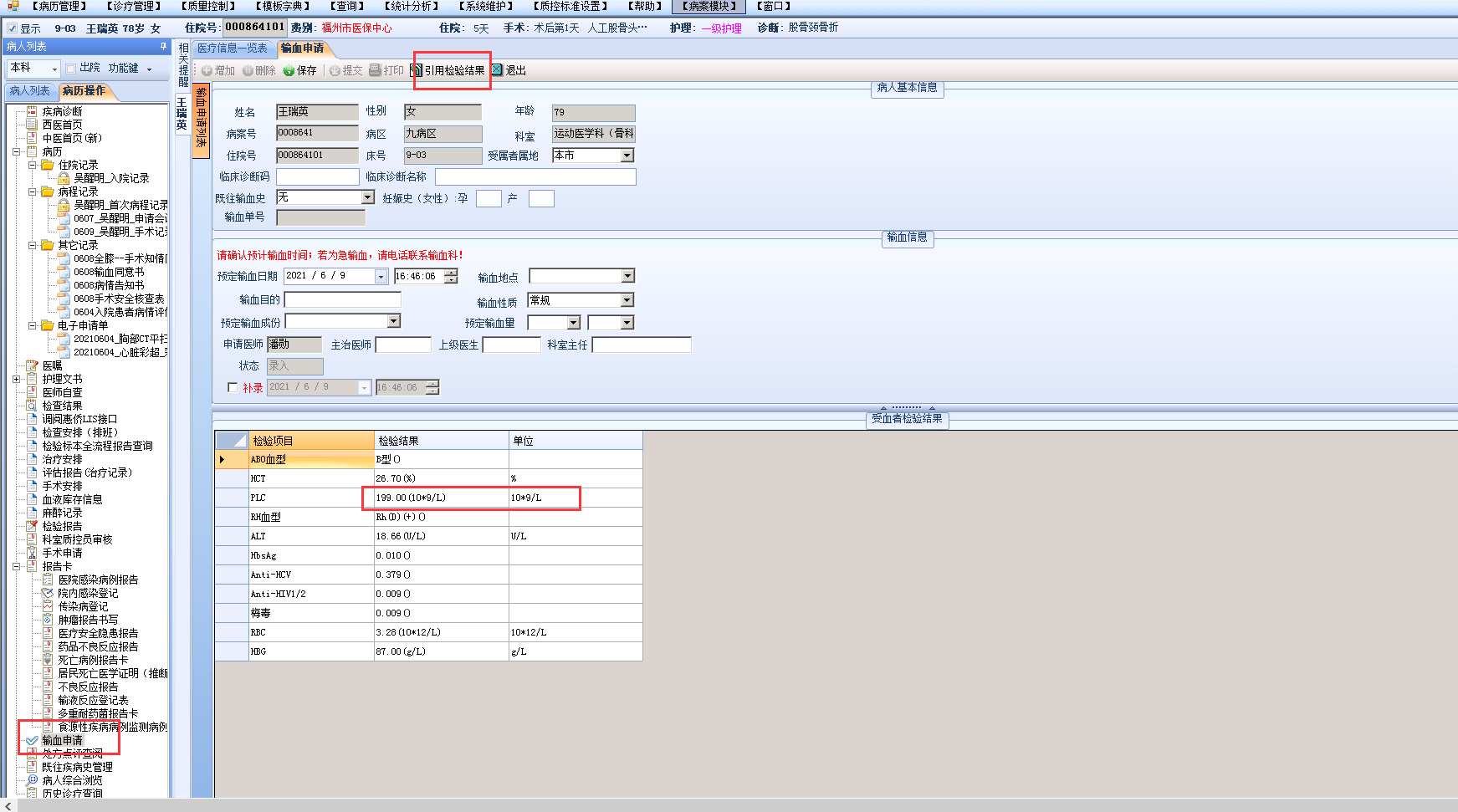Click the 西医首页 document icon
Image resolution: width=1458 pixels, height=812 pixels.
(x=32, y=125)
